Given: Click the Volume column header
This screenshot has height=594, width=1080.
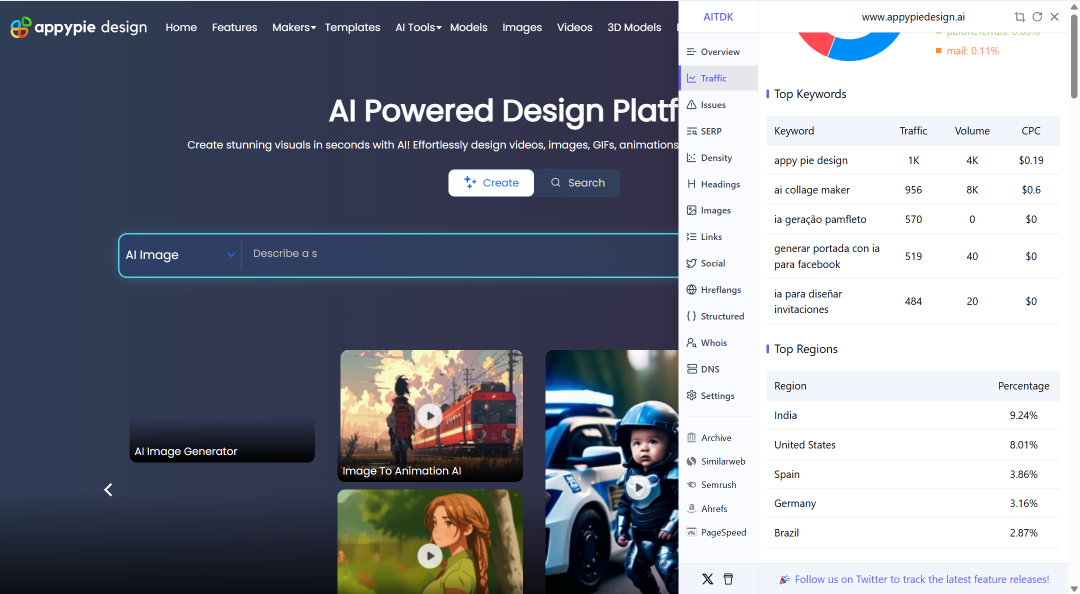Looking at the screenshot, I should [972, 131].
